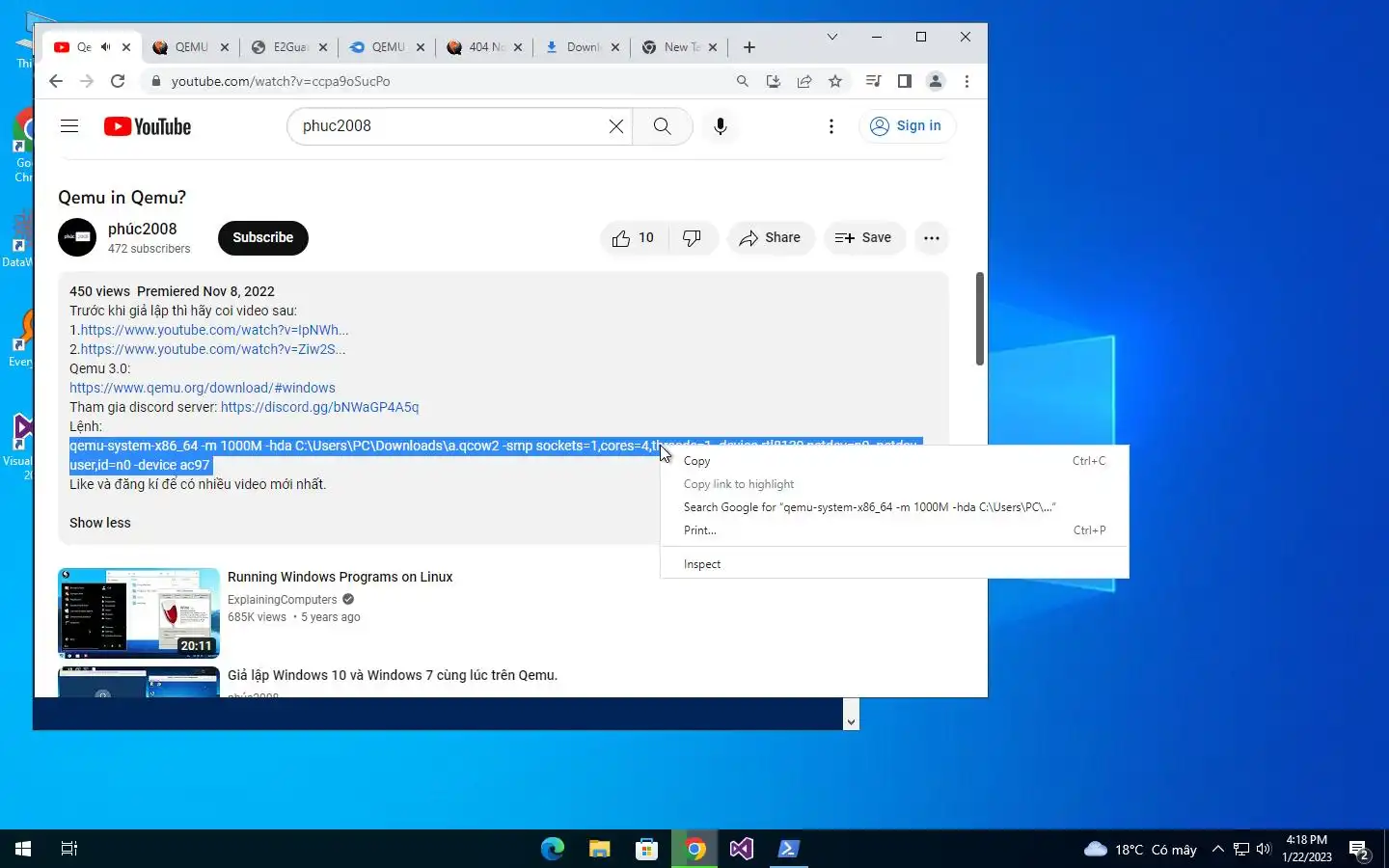Open Task View on the taskbar
The image size is (1389, 868).
[x=69, y=849]
